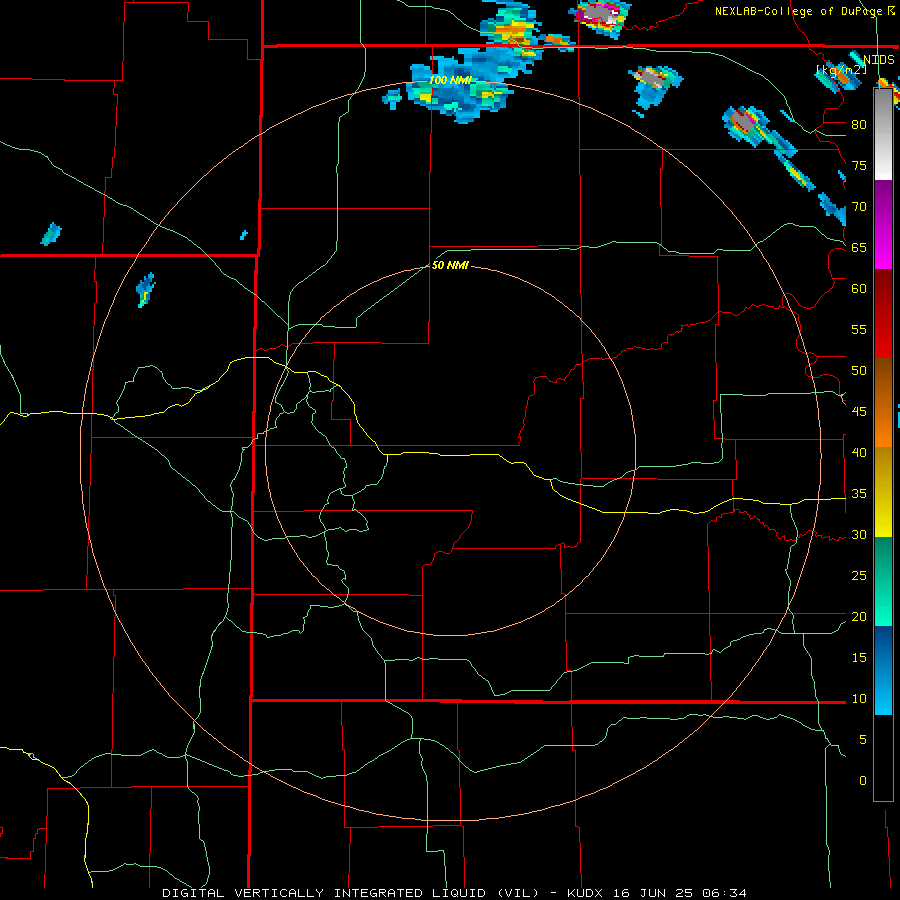
Task: Click the 60 value on the VIL scale
Action: click(859, 289)
